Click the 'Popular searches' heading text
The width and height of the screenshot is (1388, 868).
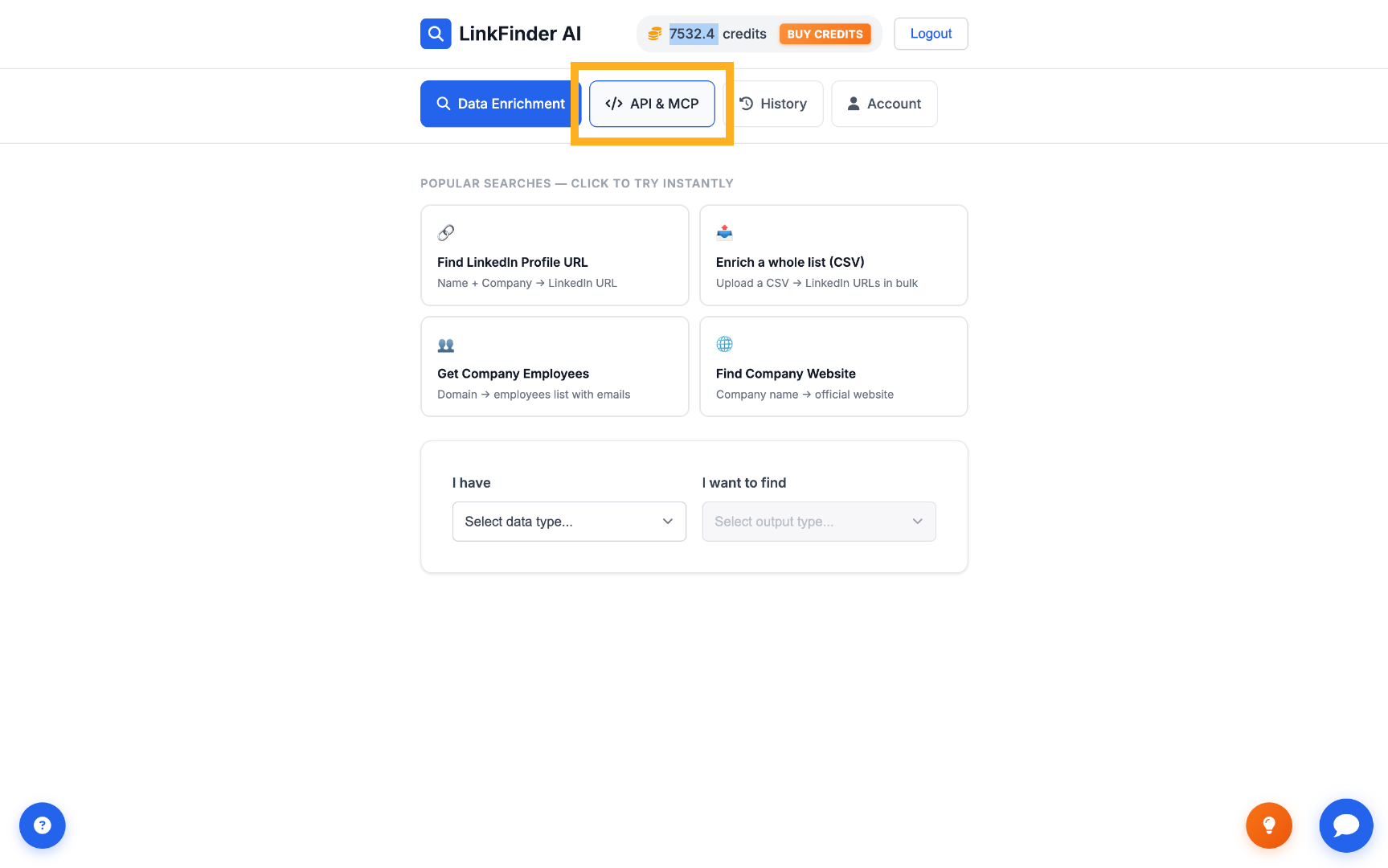(x=577, y=183)
